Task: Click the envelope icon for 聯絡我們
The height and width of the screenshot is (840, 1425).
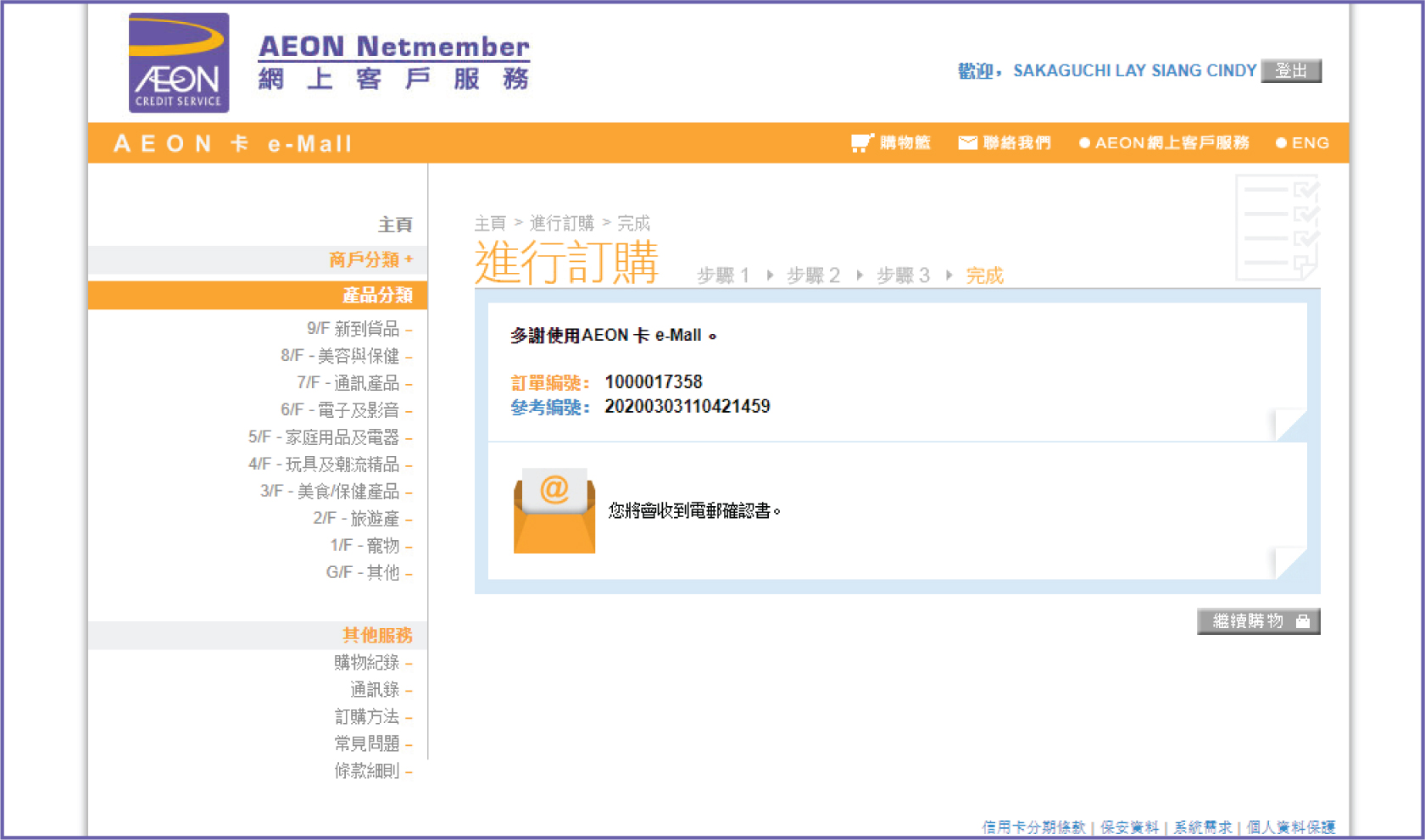Action: point(967,142)
